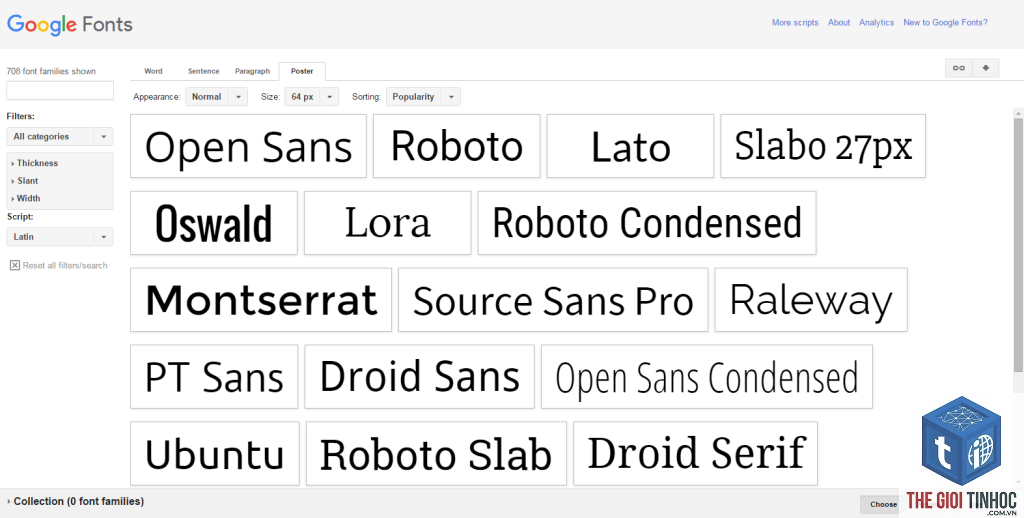Select the Raleway font card
Screen dimensions: 1024x518
tap(811, 300)
